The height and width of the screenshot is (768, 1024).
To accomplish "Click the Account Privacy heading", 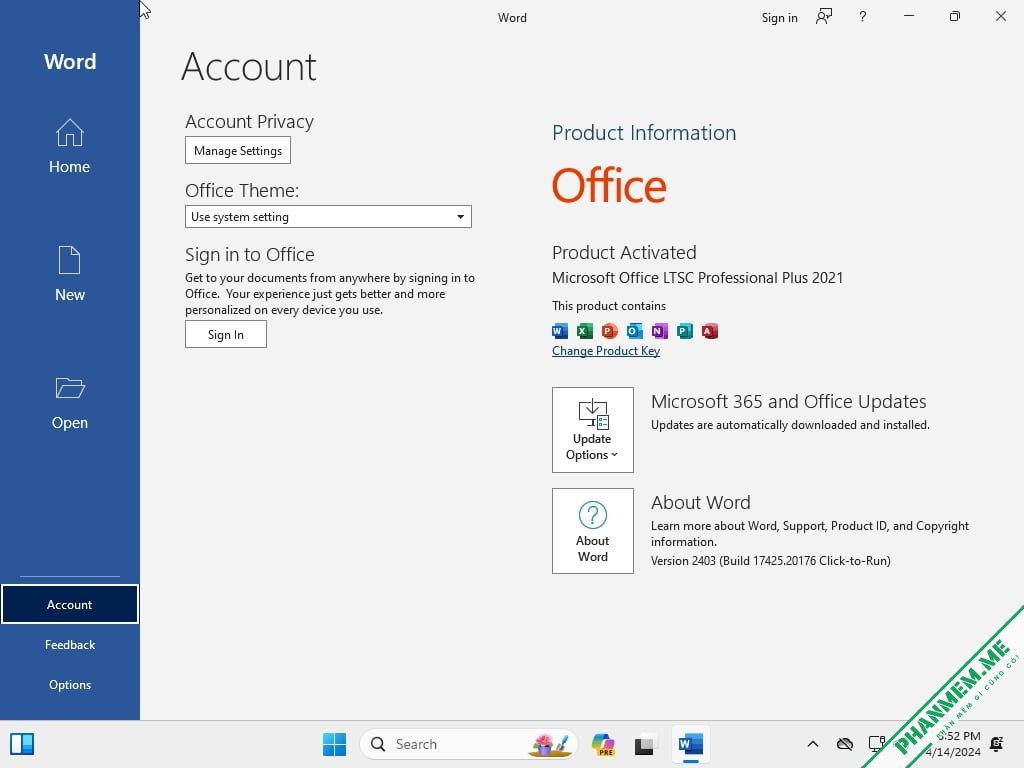I will pos(249,121).
